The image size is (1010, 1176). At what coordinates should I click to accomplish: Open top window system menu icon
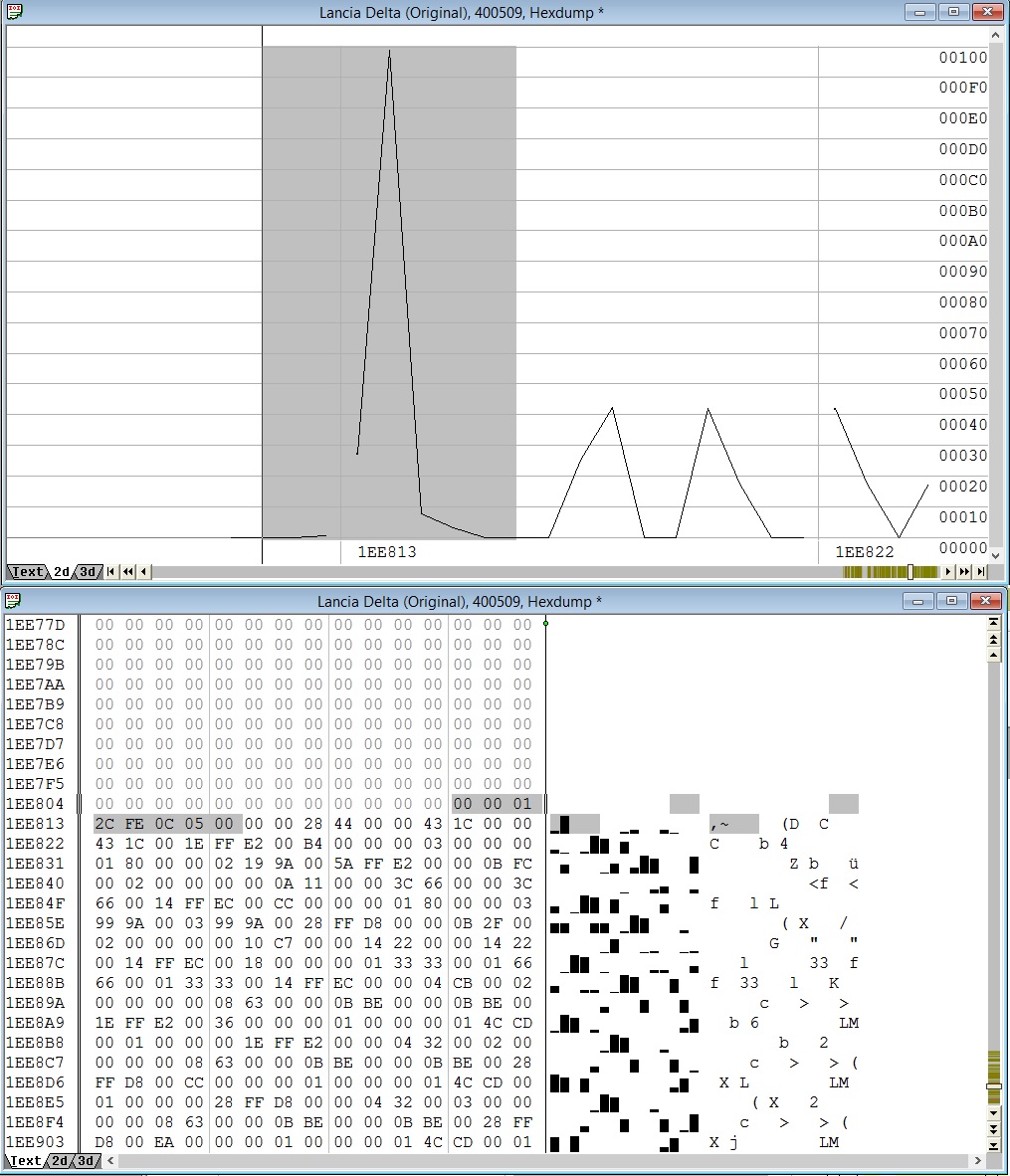point(14,12)
